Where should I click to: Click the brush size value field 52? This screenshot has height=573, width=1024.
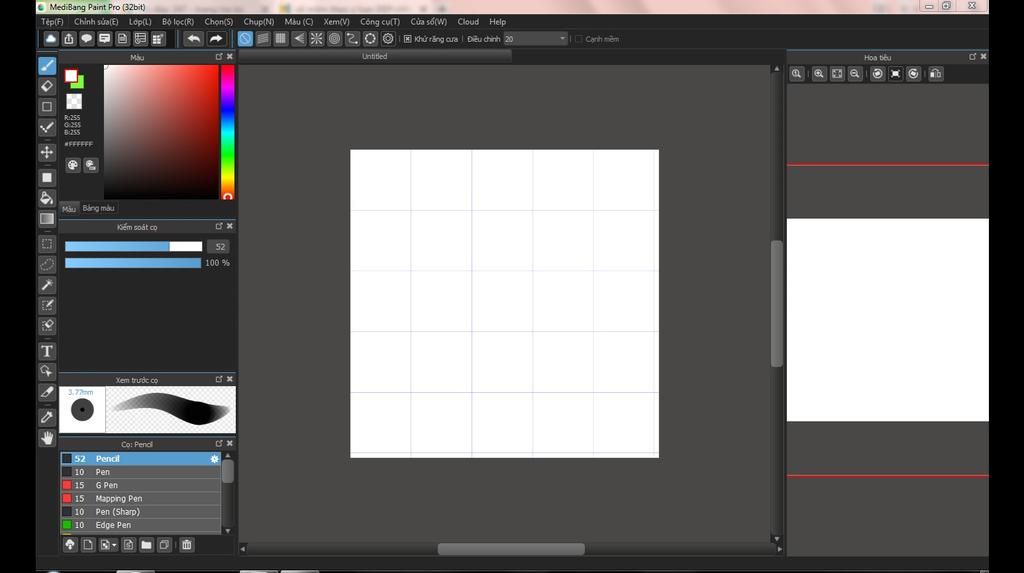click(x=220, y=246)
